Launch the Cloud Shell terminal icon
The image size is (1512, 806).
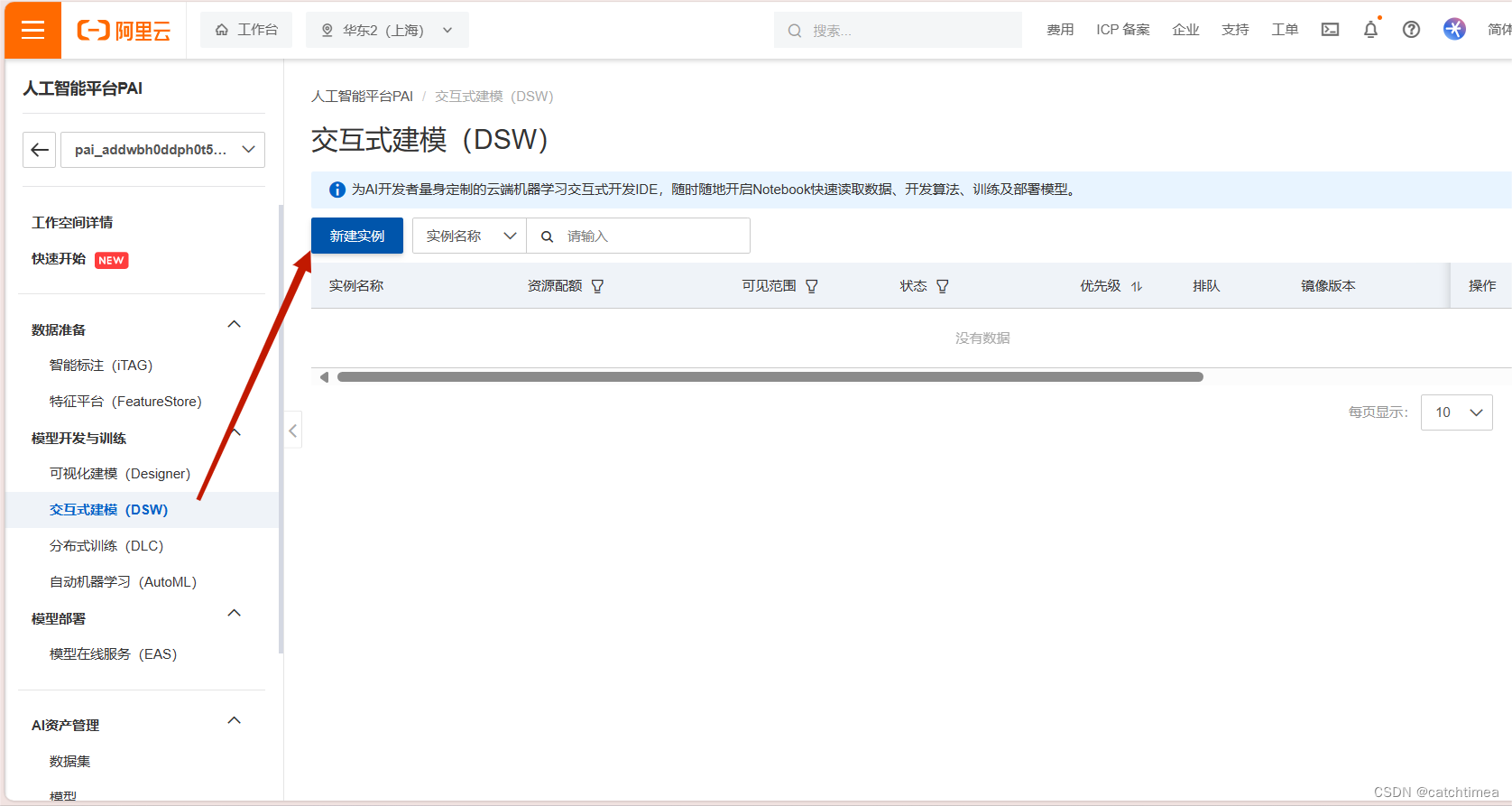pyautogui.click(x=1330, y=30)
